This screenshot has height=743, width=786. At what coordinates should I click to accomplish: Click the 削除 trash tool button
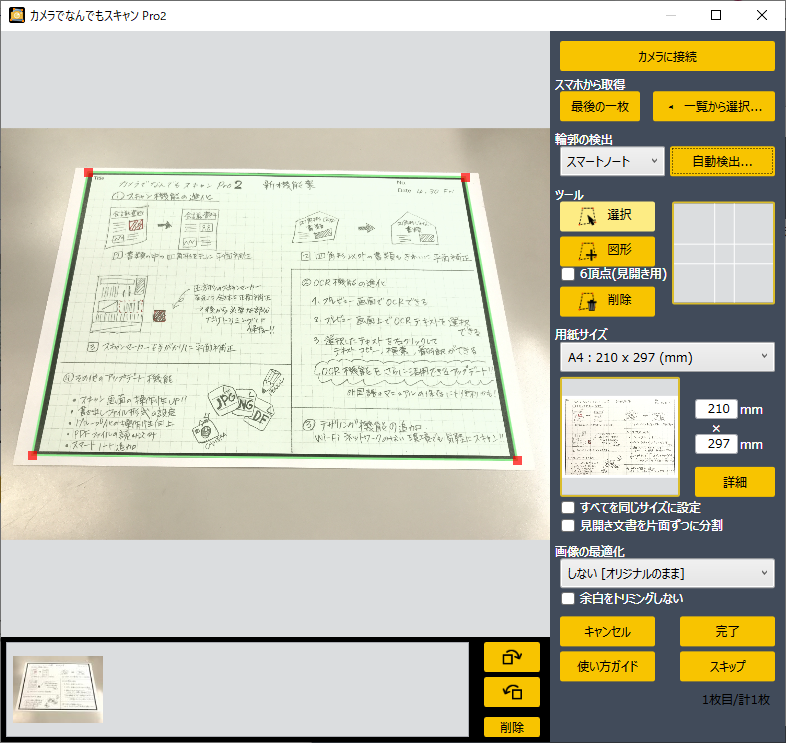(x=607, y=301)
